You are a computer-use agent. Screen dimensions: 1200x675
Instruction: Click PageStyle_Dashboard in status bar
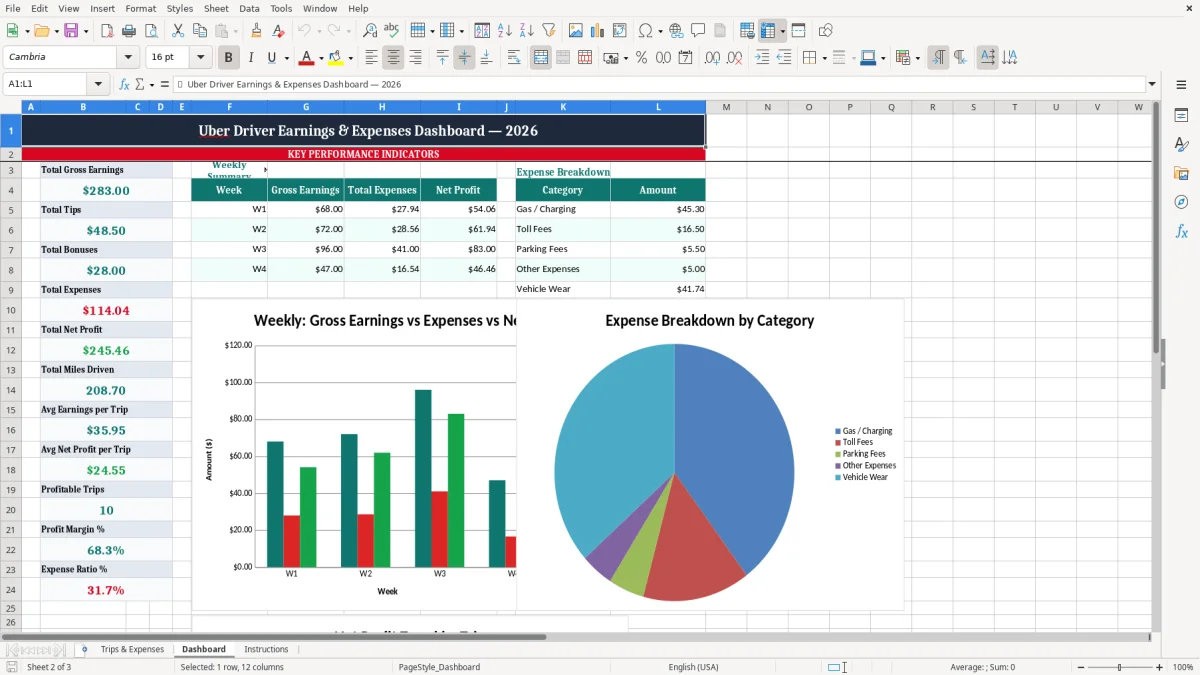click(x=439, y=667)
